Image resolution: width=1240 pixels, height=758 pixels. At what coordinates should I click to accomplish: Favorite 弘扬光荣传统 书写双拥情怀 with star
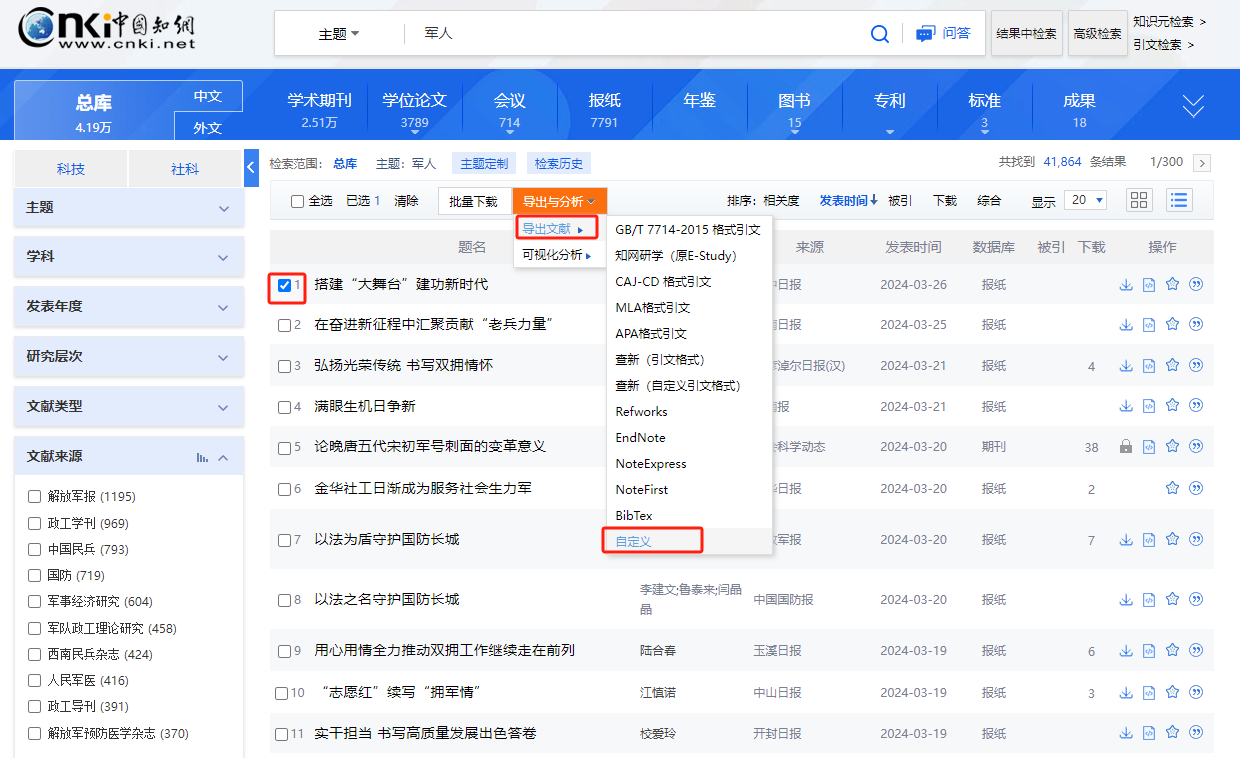(1172, 365)
